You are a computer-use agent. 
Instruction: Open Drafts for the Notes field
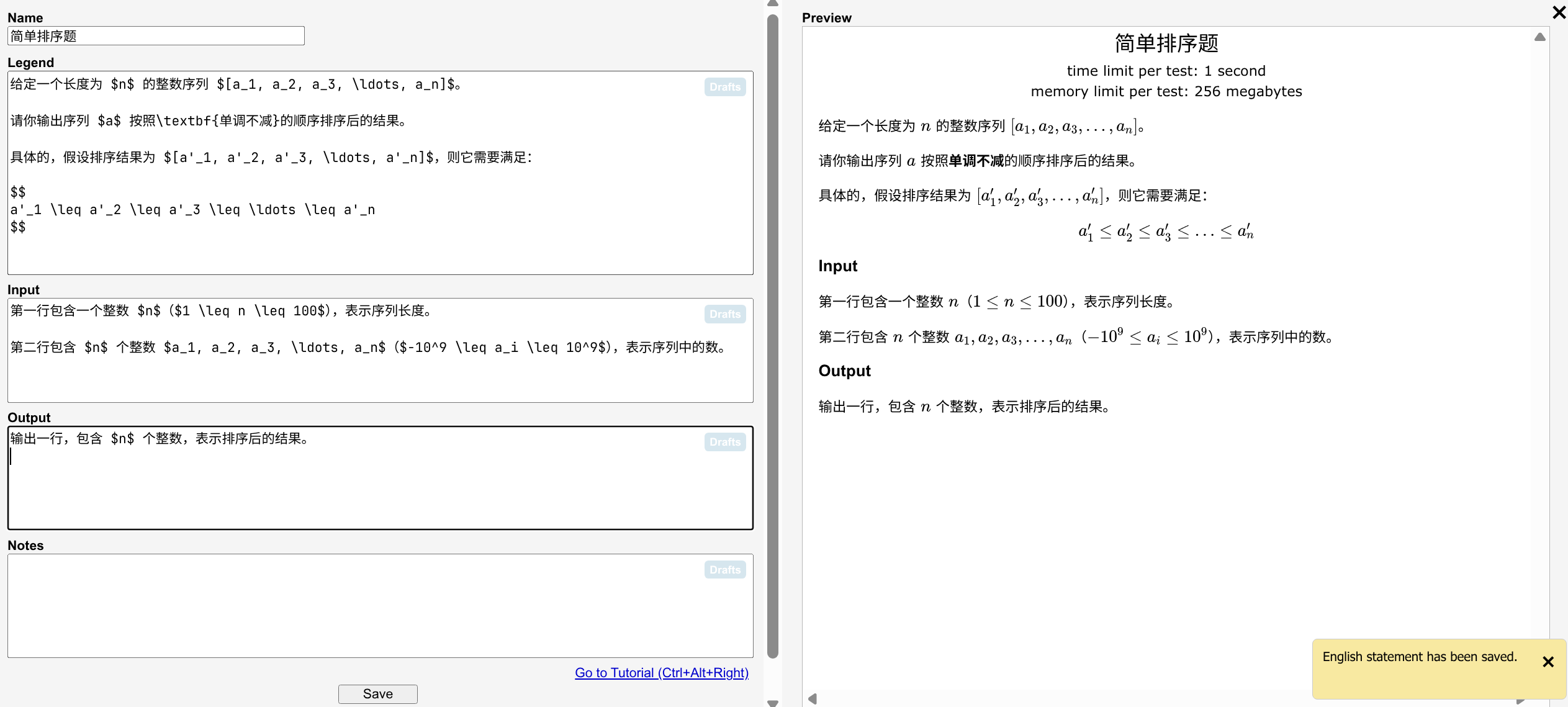(724, 570)
